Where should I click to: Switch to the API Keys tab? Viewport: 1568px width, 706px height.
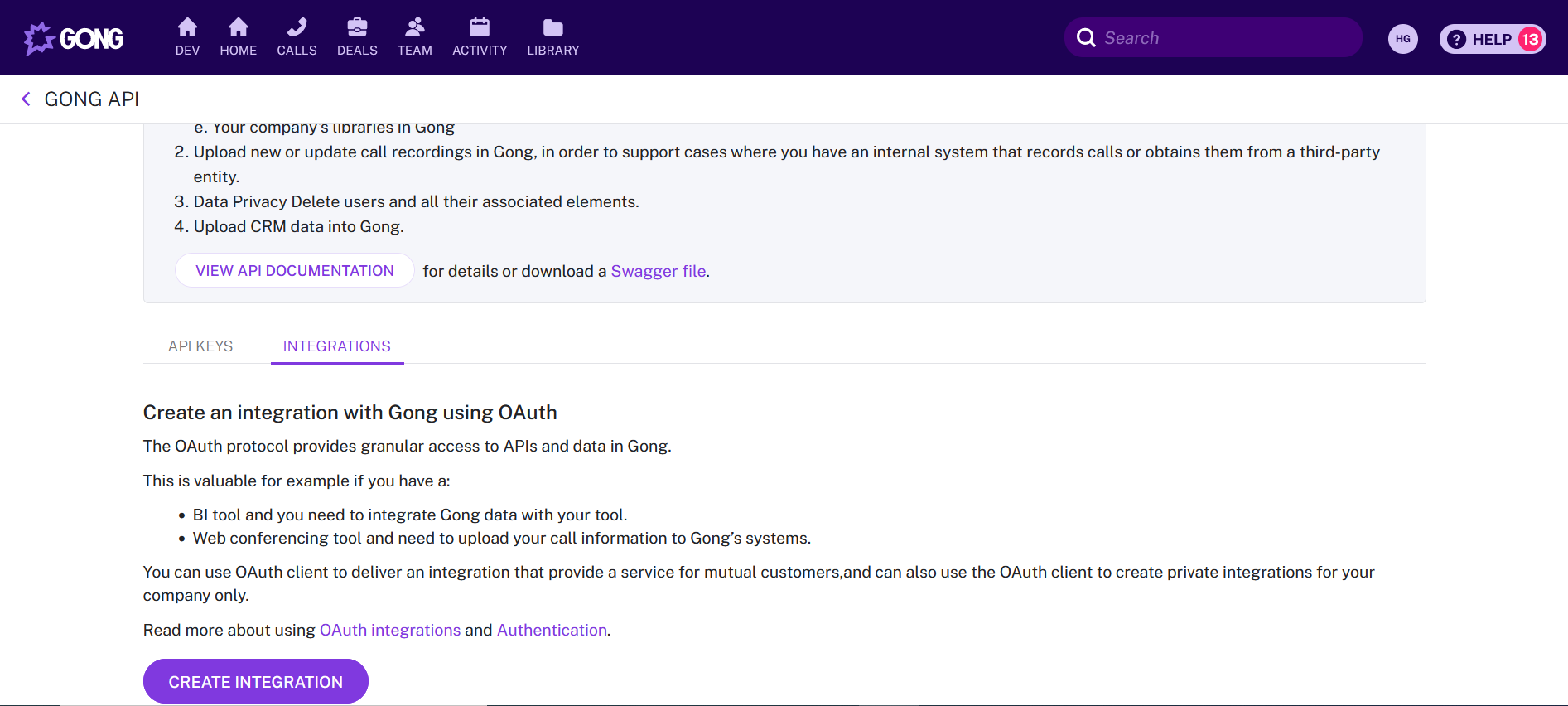[x=200, y=346]
